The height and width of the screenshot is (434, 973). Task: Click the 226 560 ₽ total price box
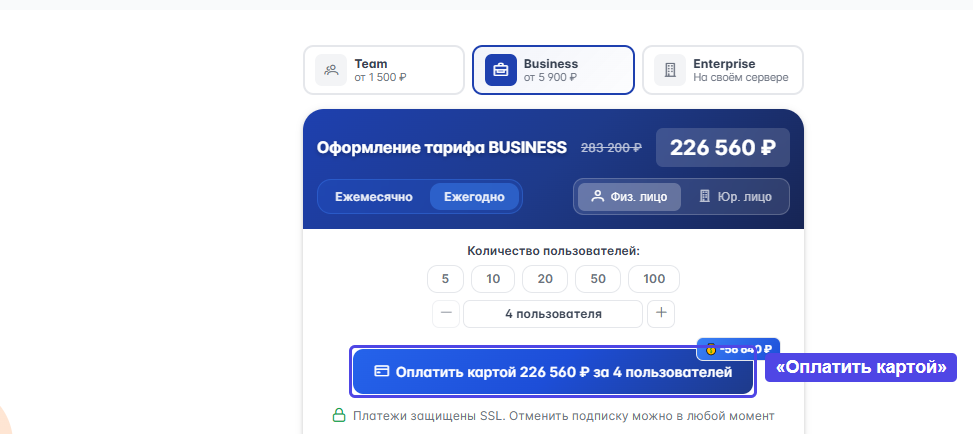point(722,148)
